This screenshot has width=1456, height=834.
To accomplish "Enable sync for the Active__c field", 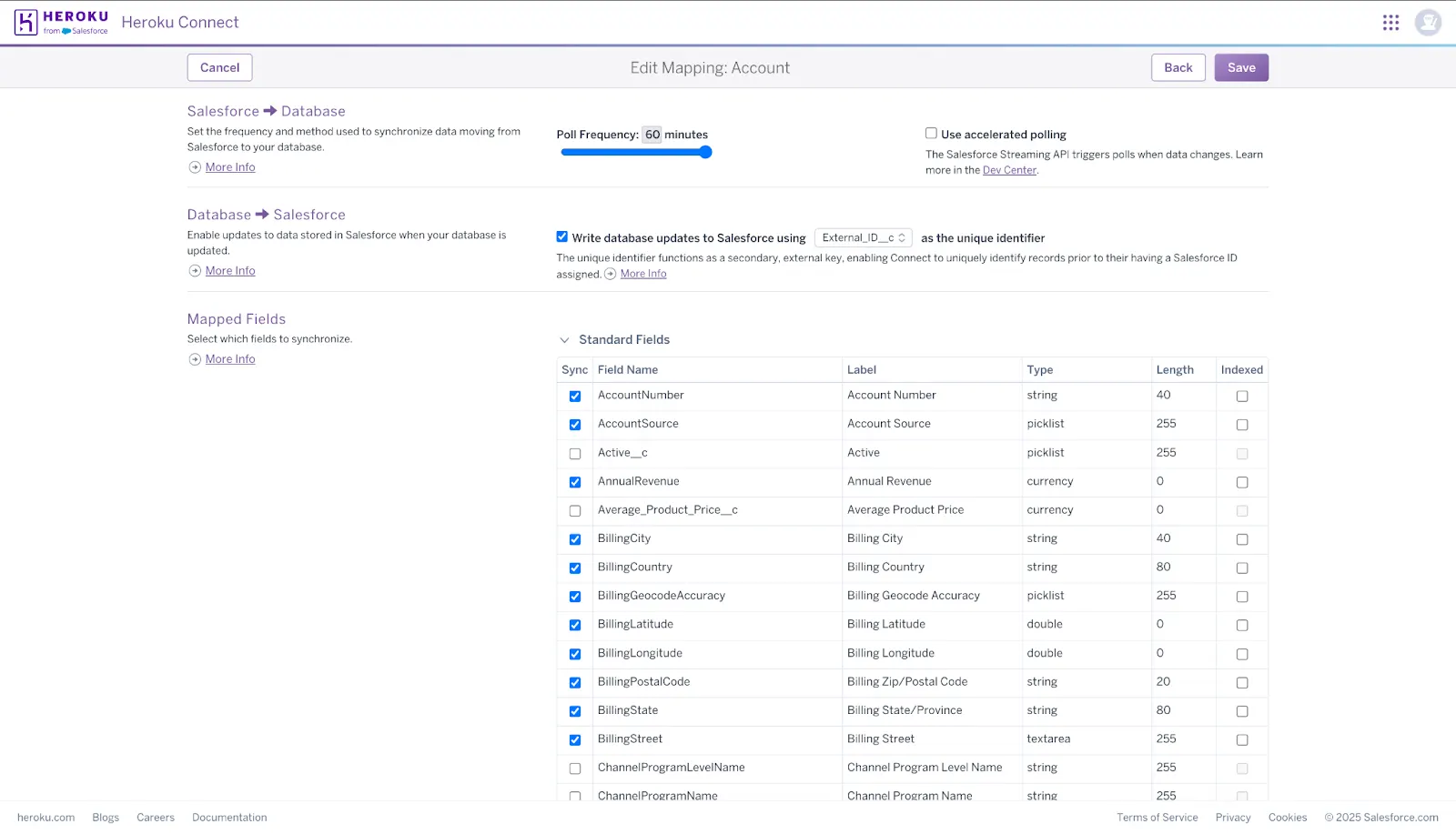I will coord(575,454).
